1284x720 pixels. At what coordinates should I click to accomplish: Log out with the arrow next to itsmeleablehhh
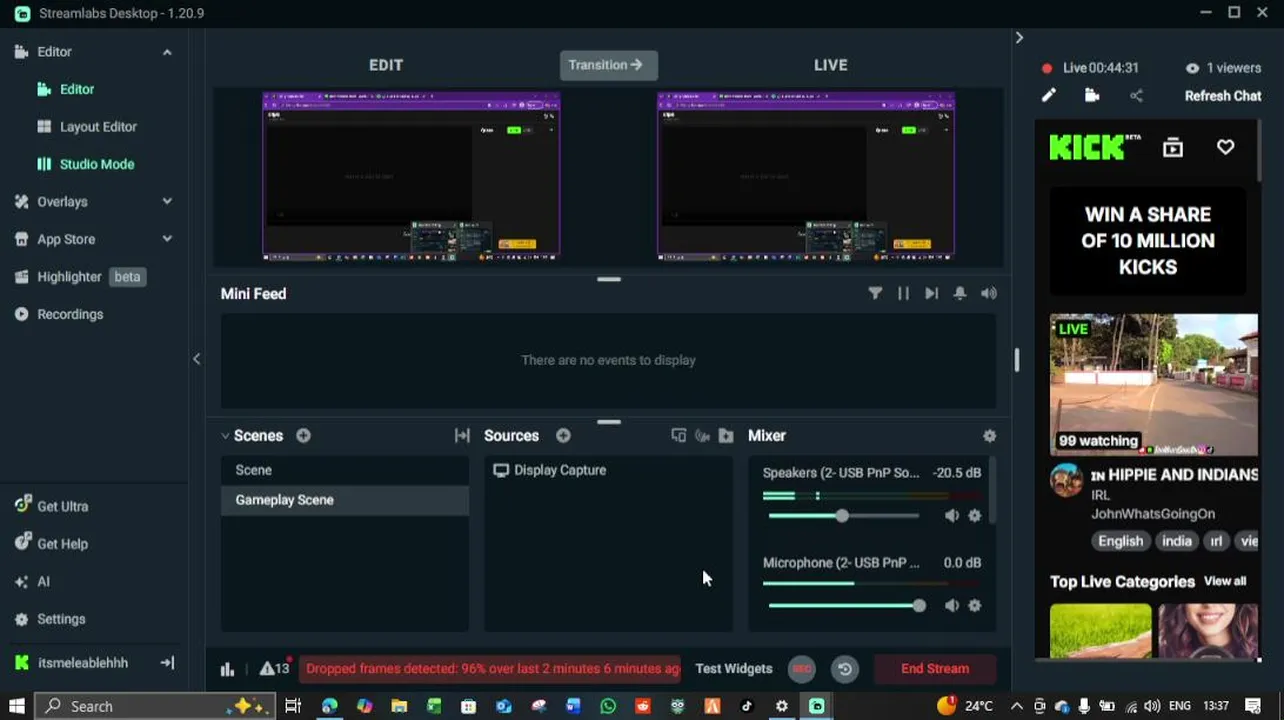(x=167, y=663)
